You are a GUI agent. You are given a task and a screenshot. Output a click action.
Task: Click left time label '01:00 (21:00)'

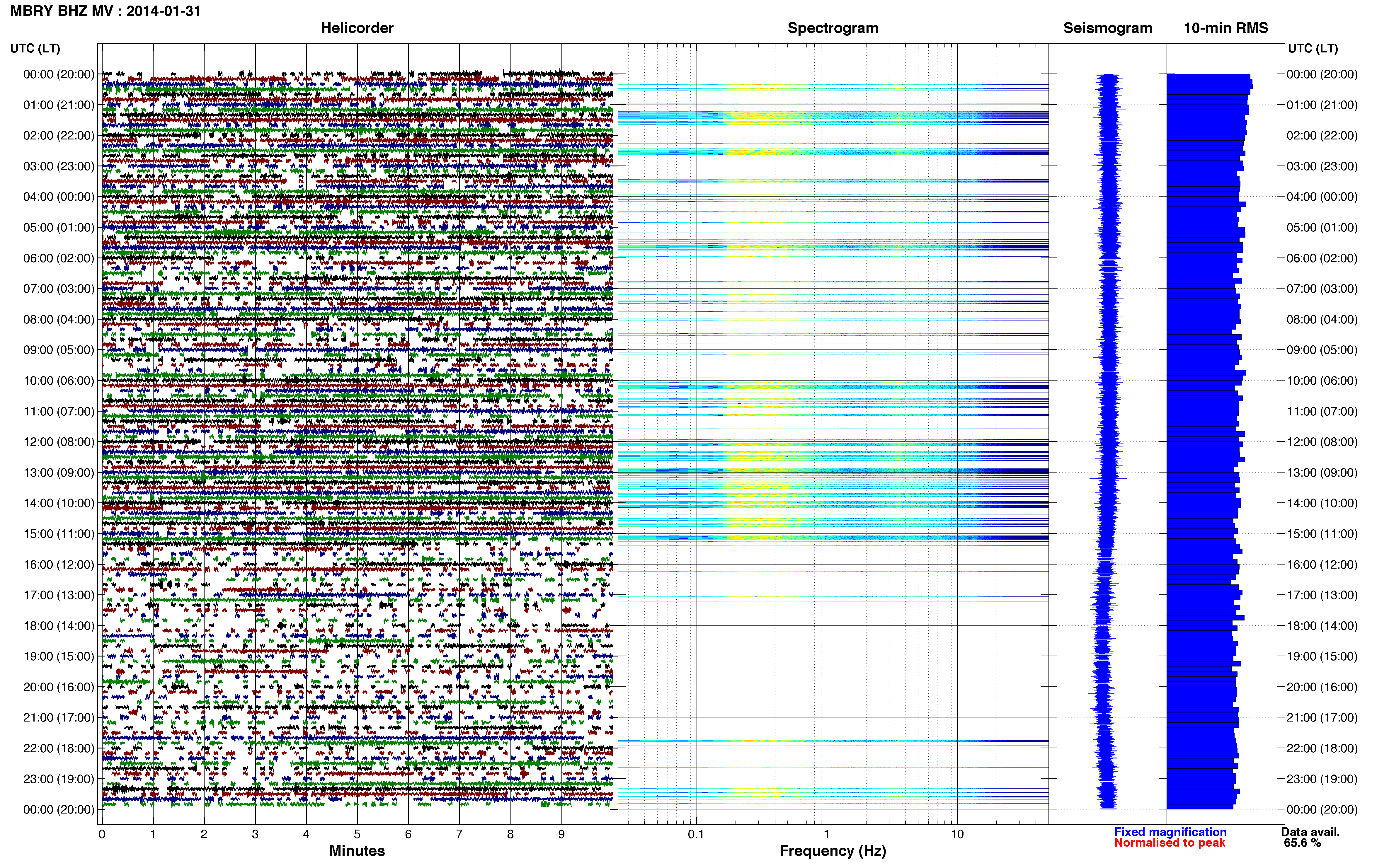[x=59, y=105]
